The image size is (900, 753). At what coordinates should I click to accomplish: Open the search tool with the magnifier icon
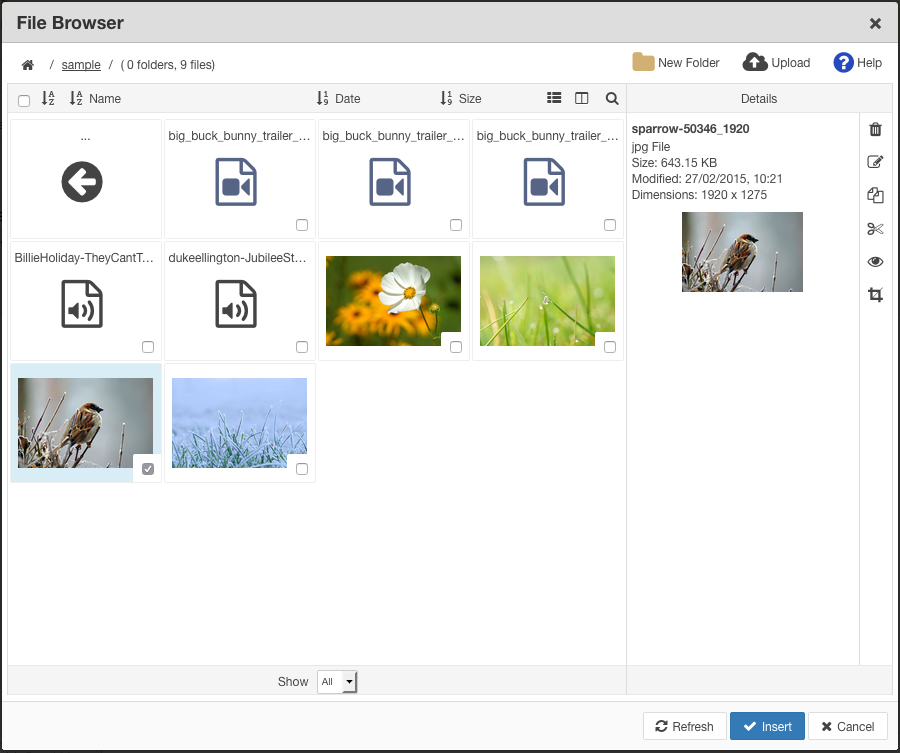[611, 98]
